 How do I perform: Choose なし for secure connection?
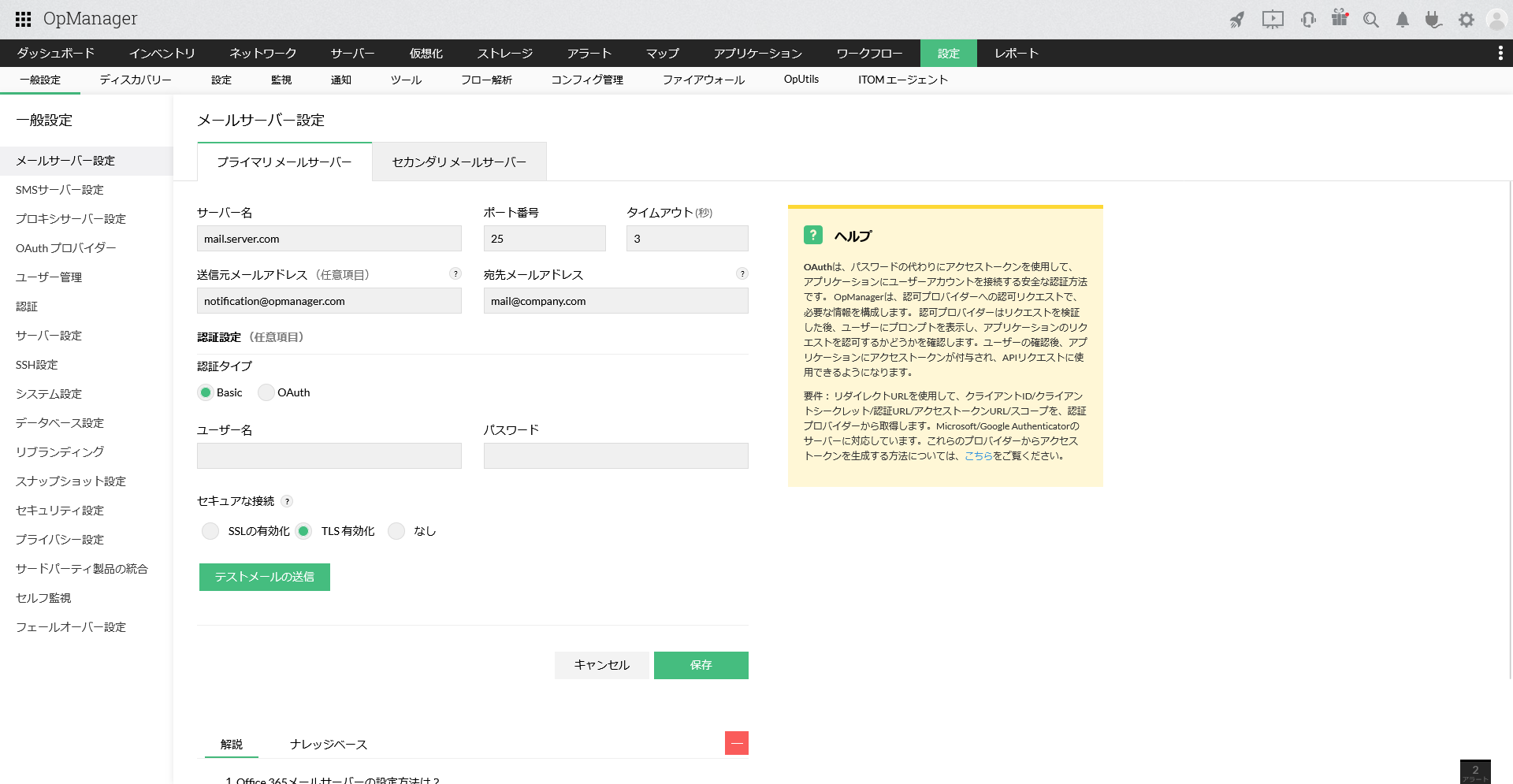(x=396, y=531)
